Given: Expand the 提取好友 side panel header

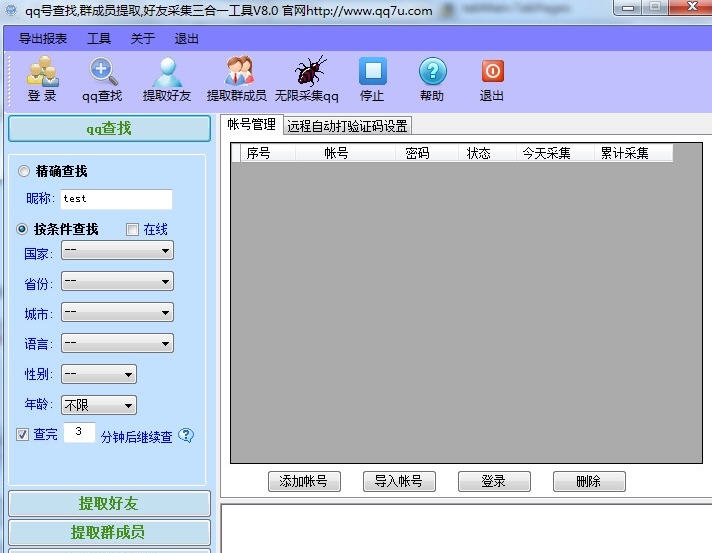Looking at the screenshot, I should point(109,503).
